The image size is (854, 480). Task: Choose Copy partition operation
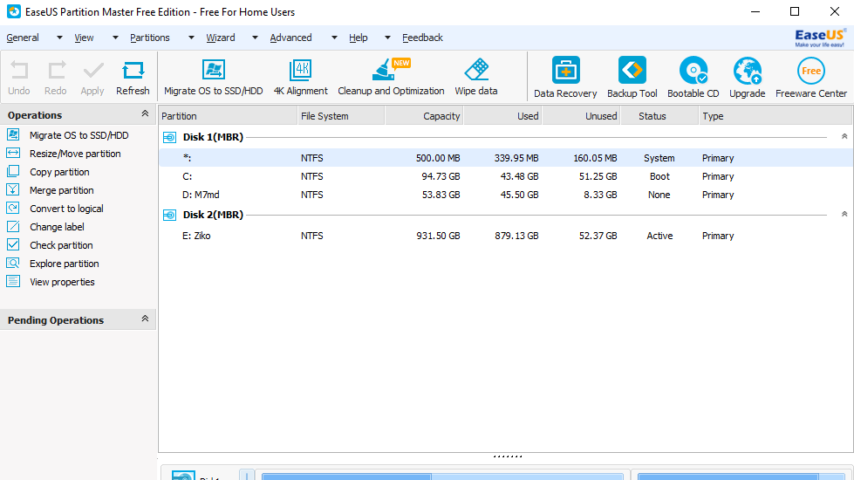(59, 172)
